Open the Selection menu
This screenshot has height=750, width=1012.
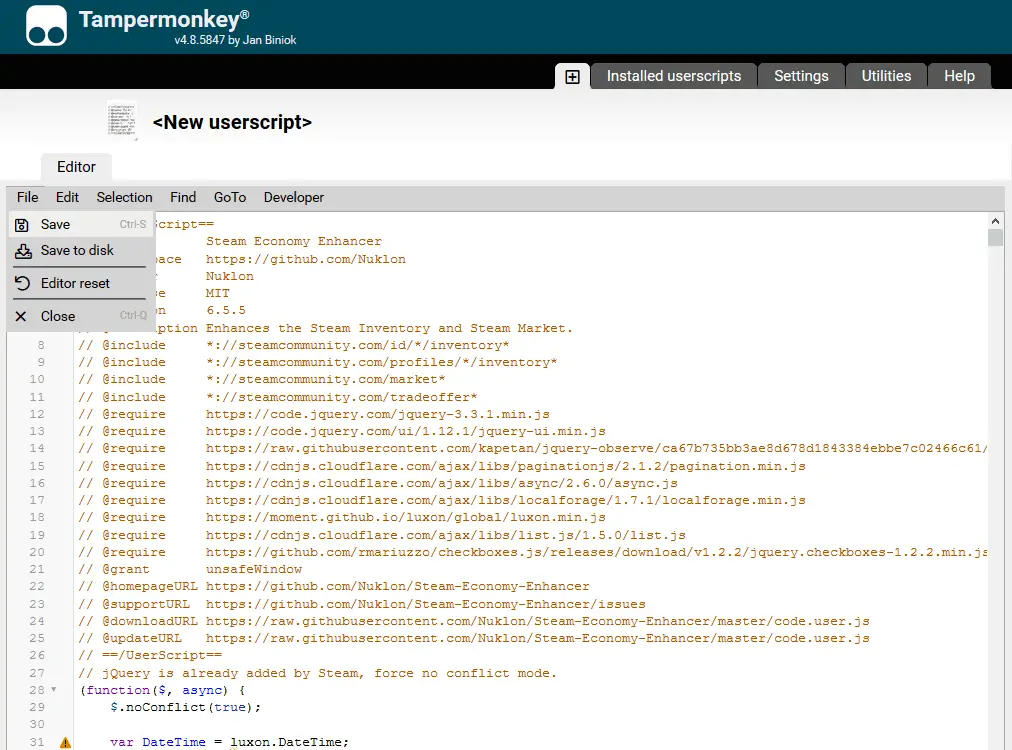[x=125, y=198]
